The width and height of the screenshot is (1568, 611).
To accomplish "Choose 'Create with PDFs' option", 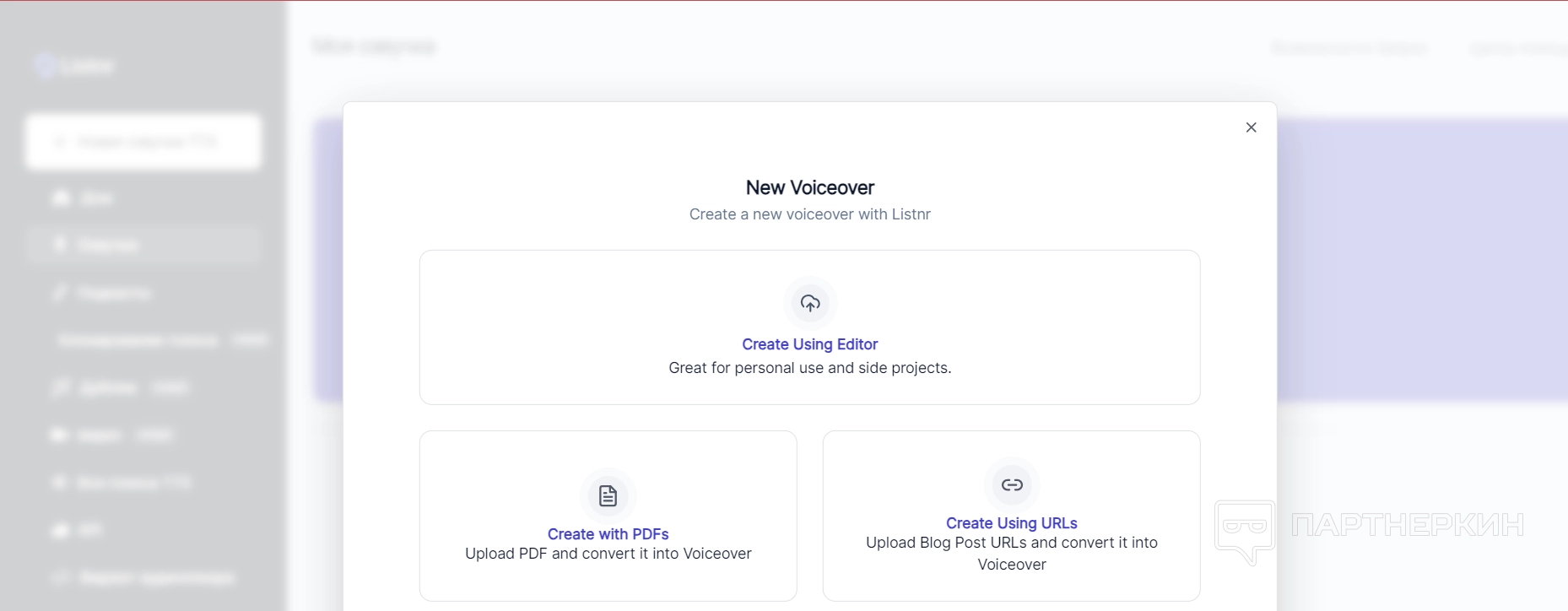I will [608, 534].
